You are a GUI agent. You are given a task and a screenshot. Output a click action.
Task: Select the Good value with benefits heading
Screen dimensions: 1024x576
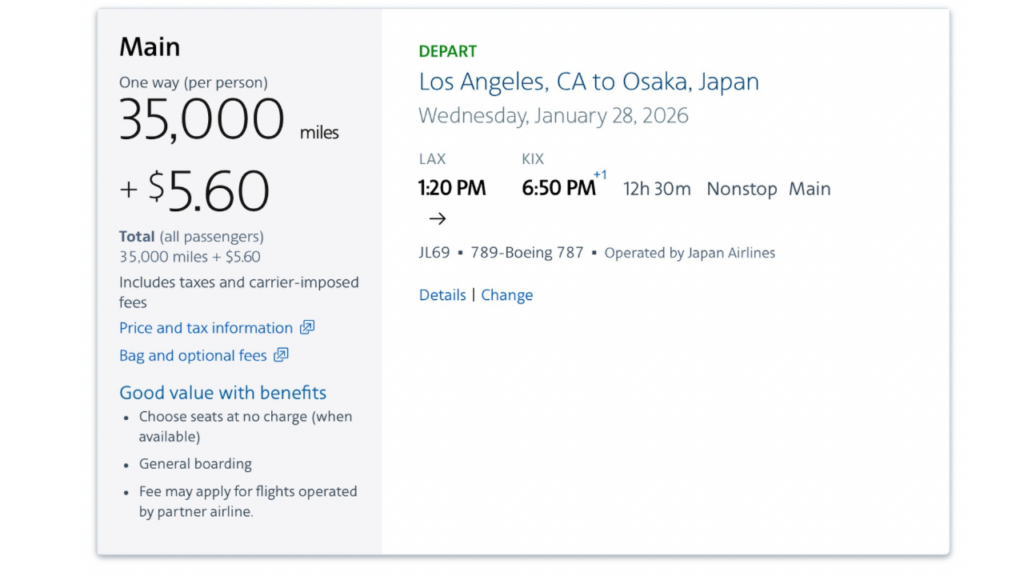tap(222, 393)
